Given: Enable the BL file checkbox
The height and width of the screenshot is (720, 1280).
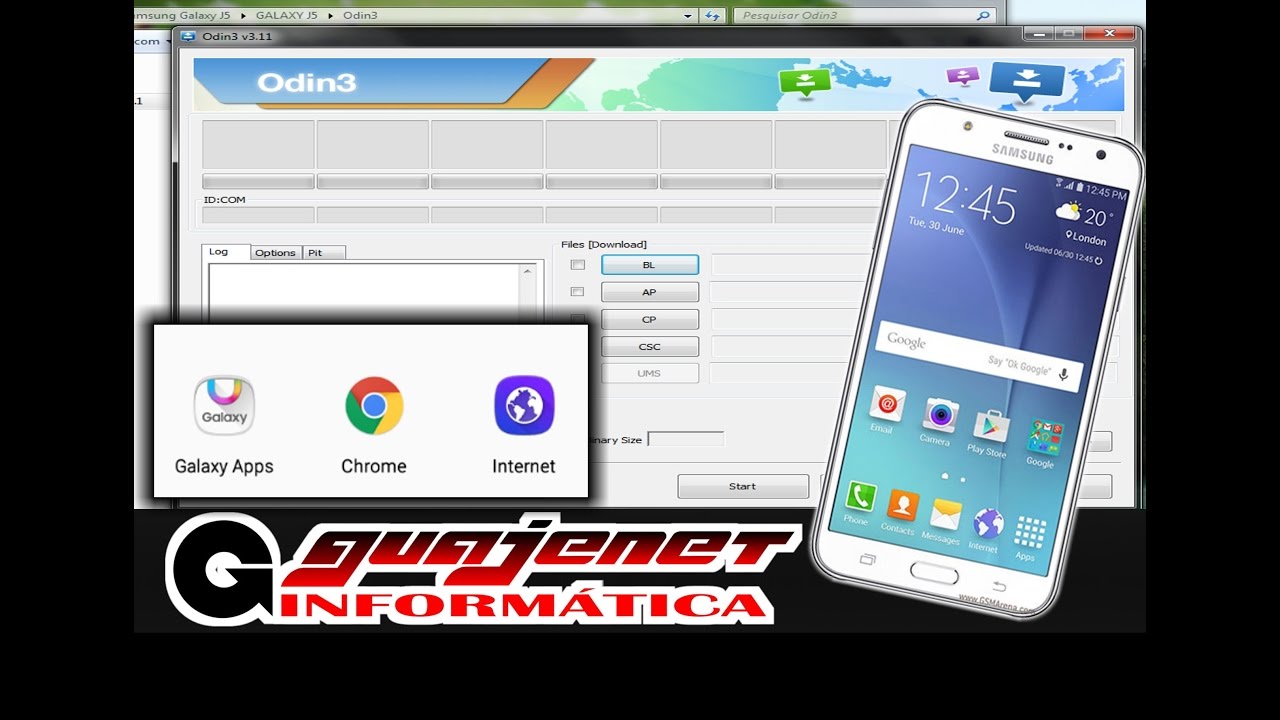Looking at the screenshot, I should click(x=577, y=265).
